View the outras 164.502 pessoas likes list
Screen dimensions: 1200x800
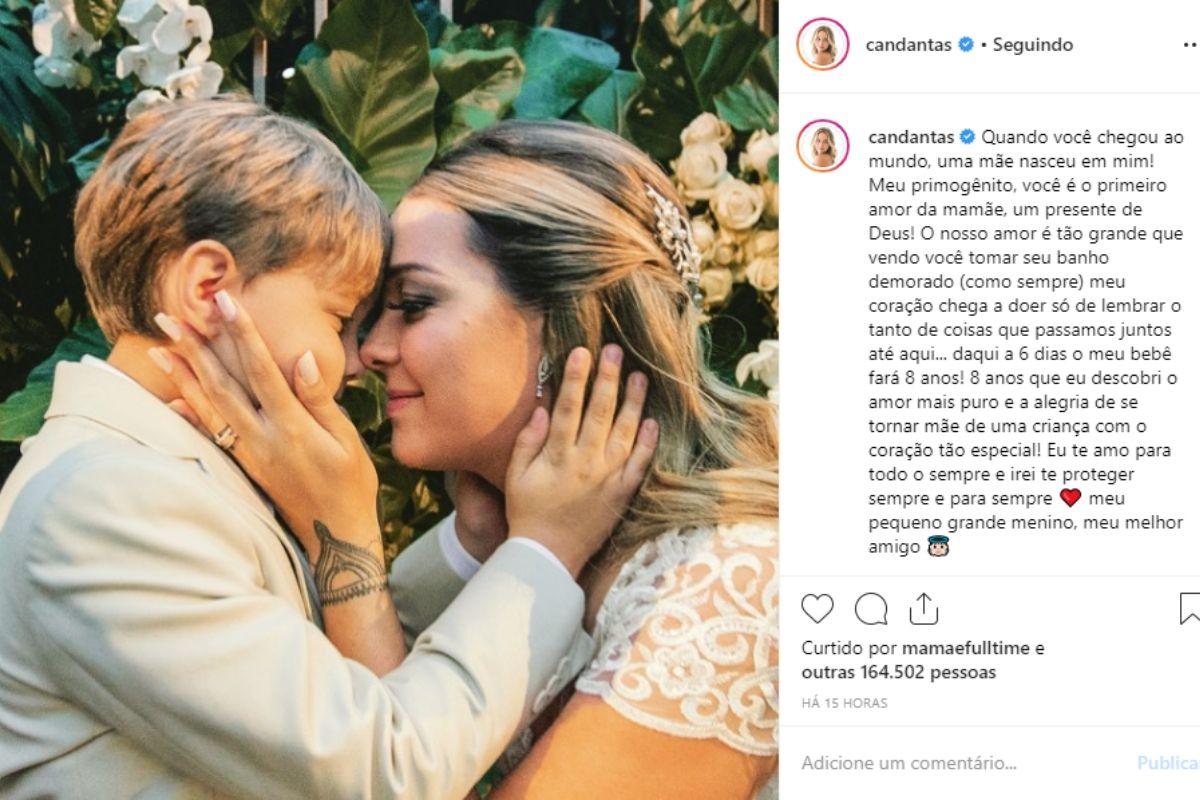[x=898, y=673]
